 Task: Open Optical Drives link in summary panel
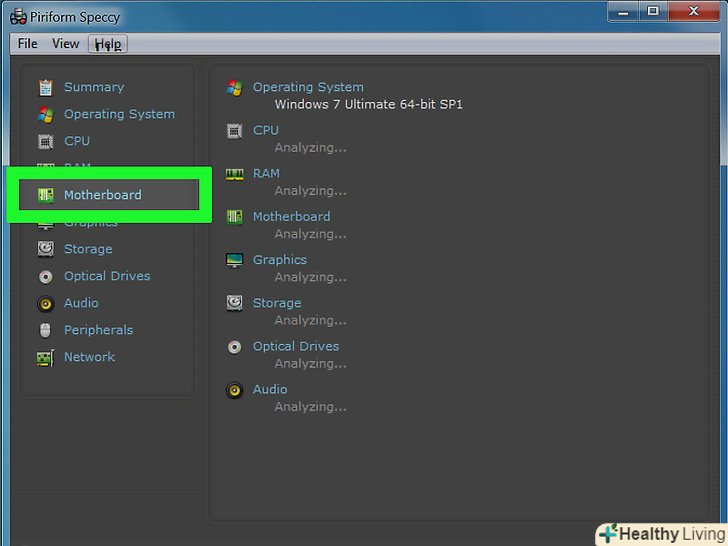point(296,346)
